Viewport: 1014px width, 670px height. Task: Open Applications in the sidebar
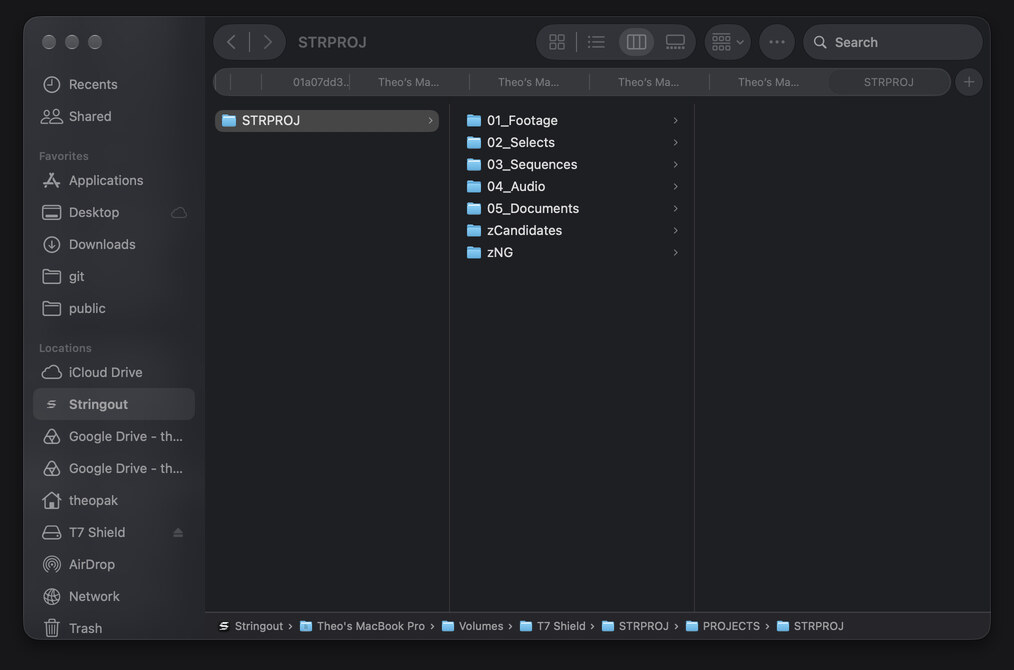click(x=114, y=180)
